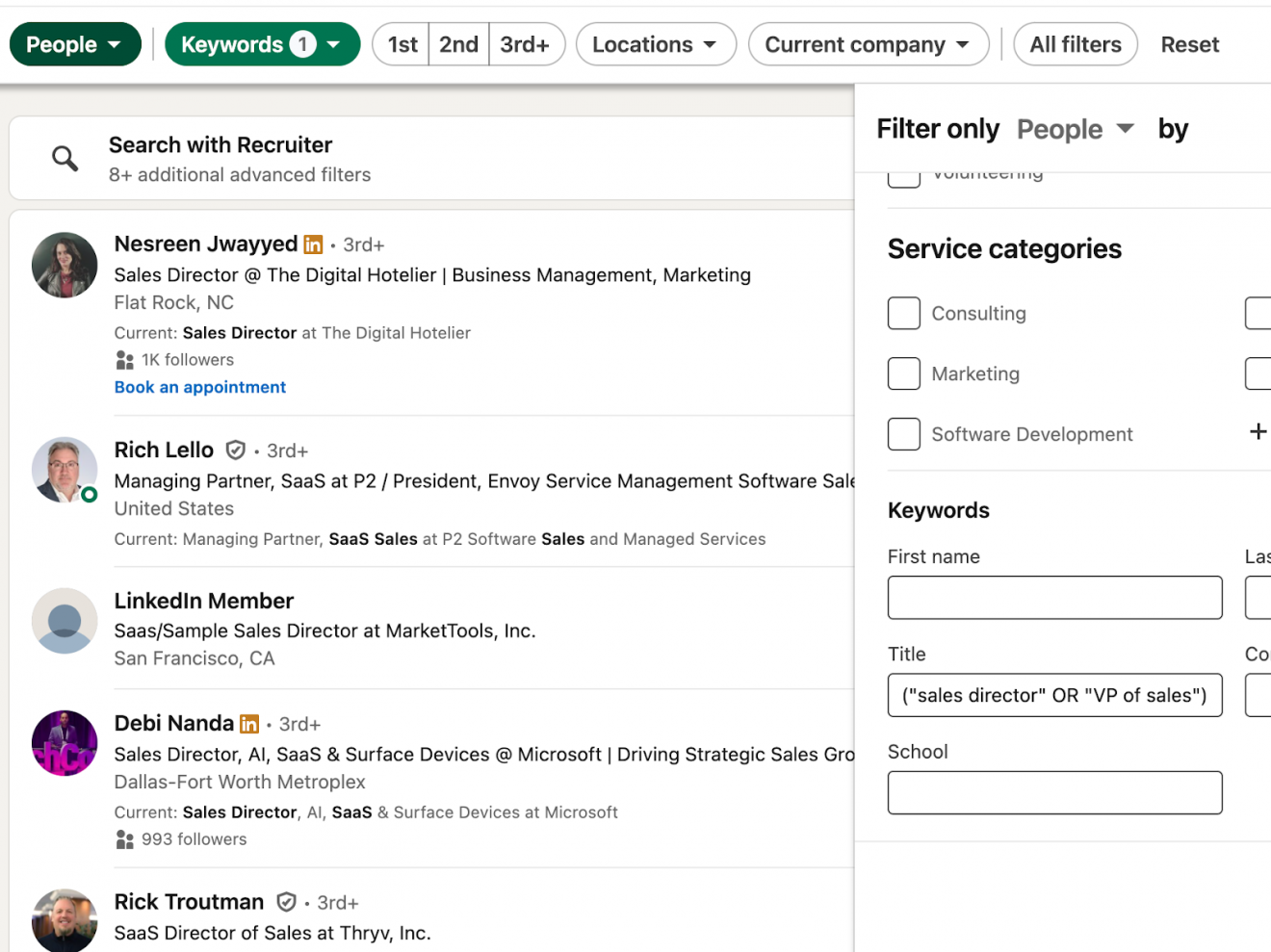This screenshot has height=952, width=1271.
Task: Click inside the School keyword field
Action: click(1054, 793)
